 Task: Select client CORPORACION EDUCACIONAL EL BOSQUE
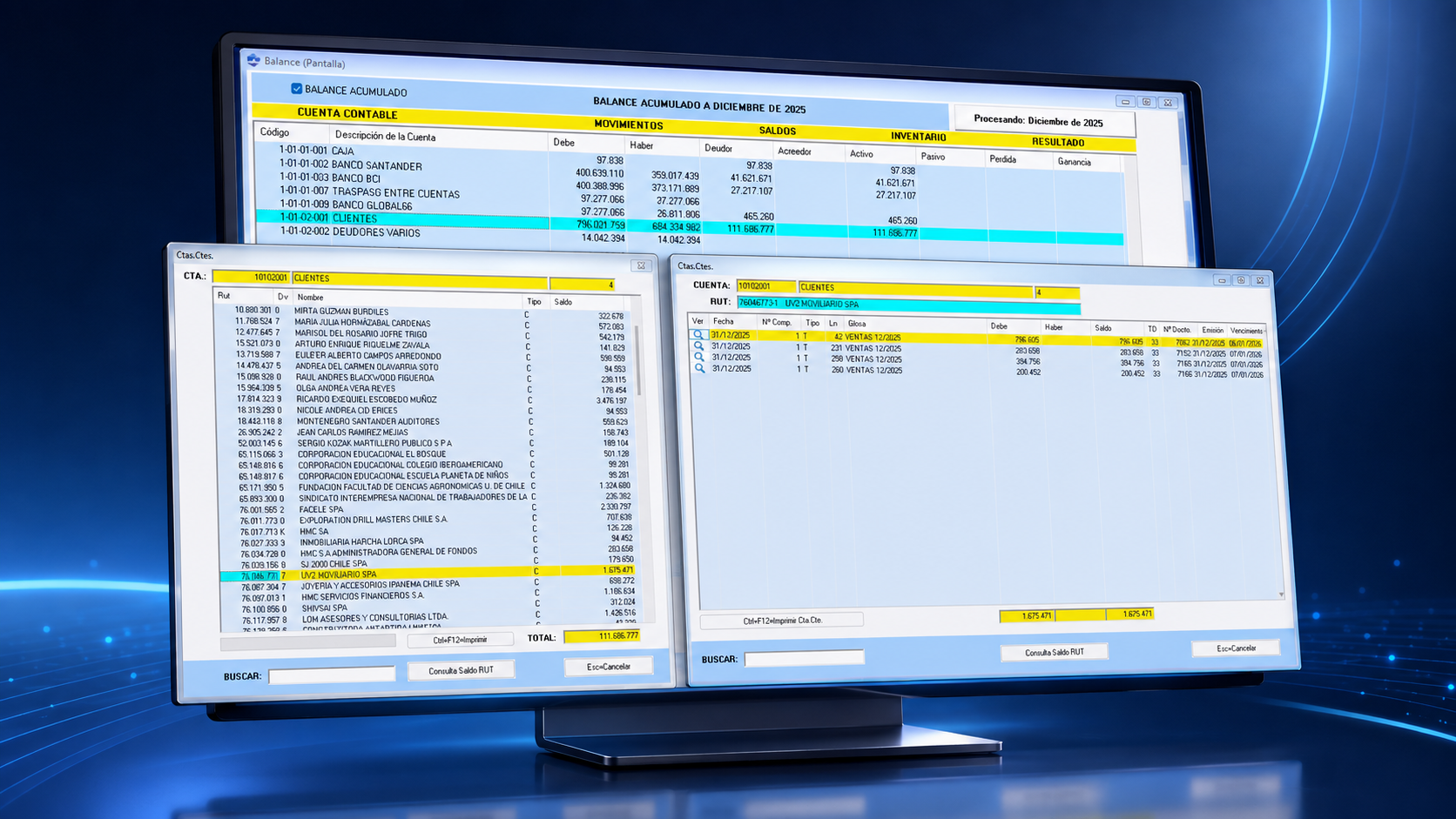[x=427, y=454]
